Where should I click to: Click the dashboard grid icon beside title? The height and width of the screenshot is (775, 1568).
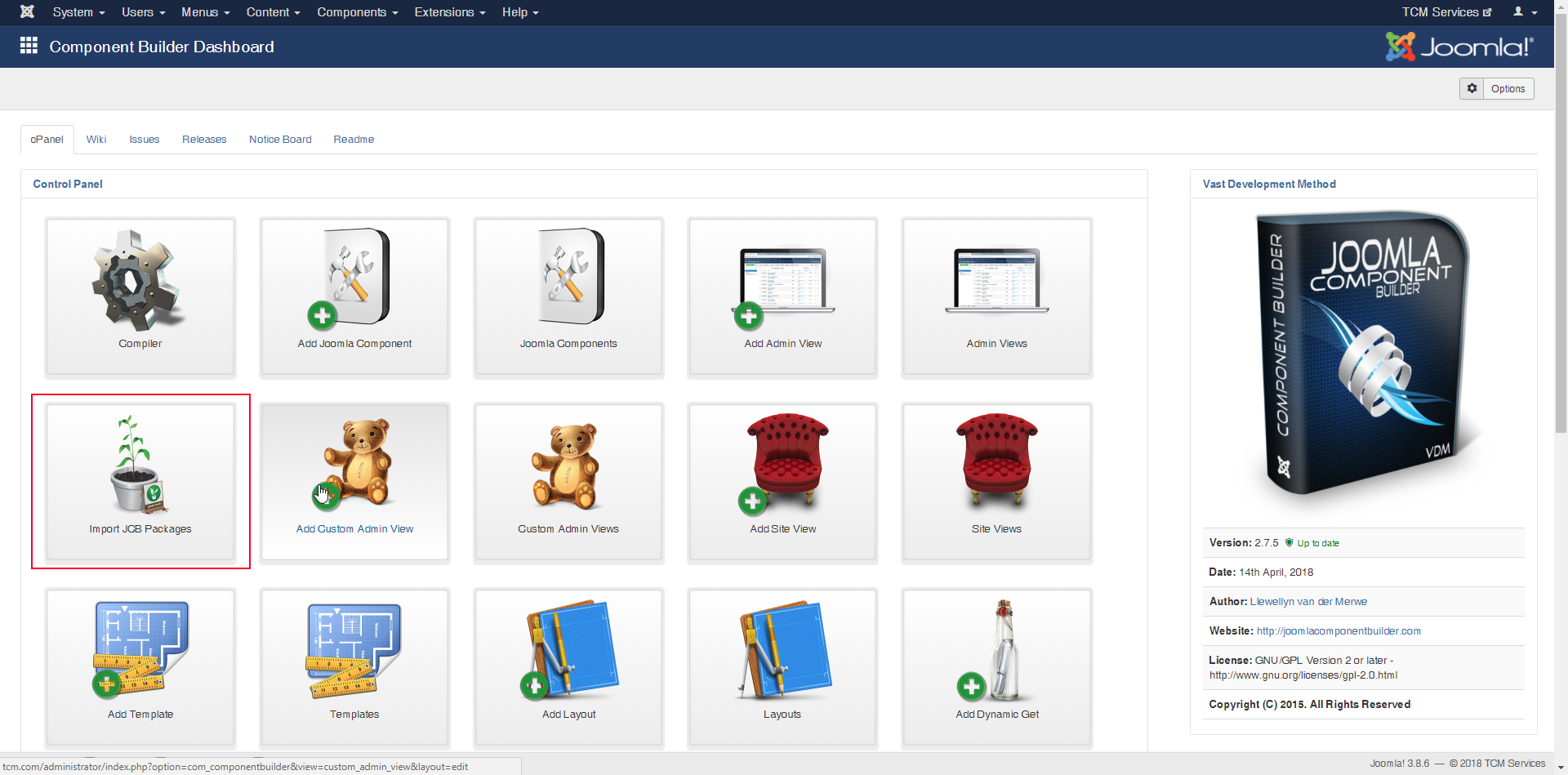pyautogui.click(x=29, y=46)
